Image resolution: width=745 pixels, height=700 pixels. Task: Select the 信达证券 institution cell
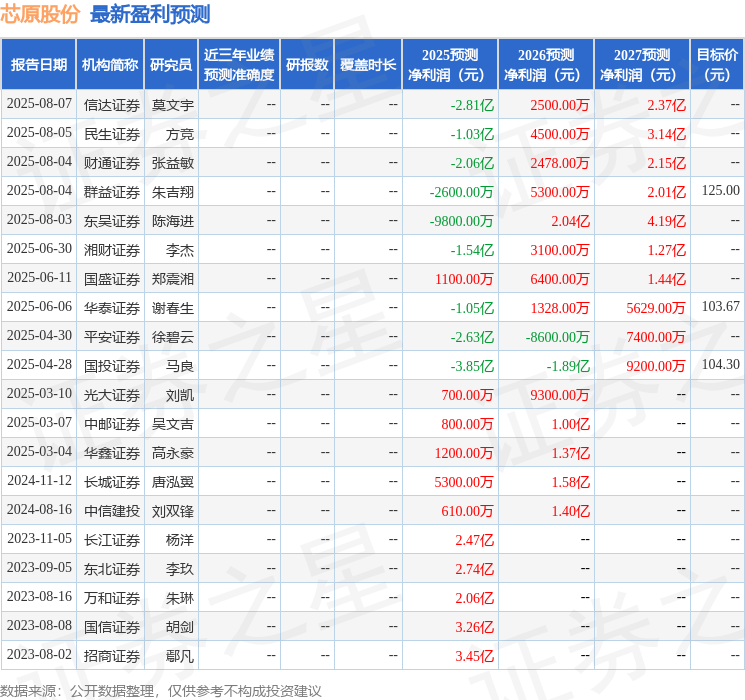click(x=112, y=105)
